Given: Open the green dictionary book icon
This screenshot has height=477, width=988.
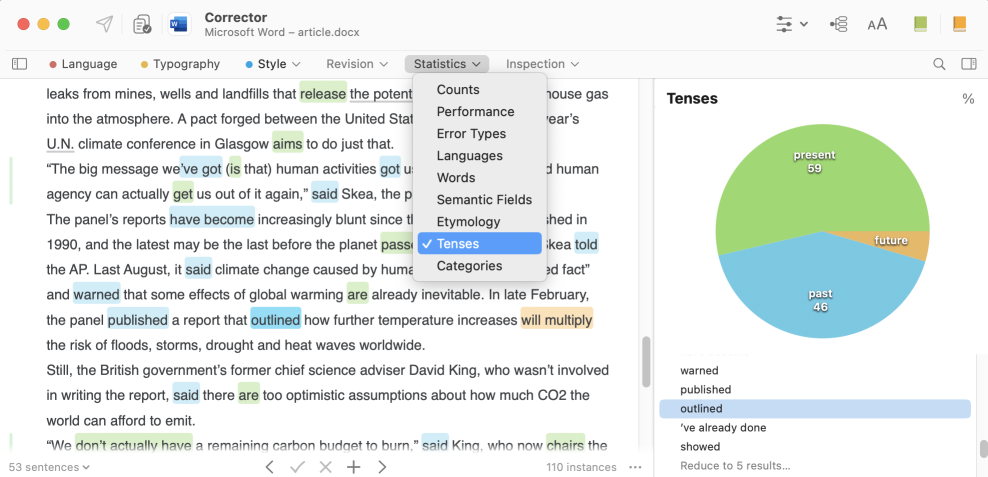Looking at the screenshot, I should click(x=921, y=24).
